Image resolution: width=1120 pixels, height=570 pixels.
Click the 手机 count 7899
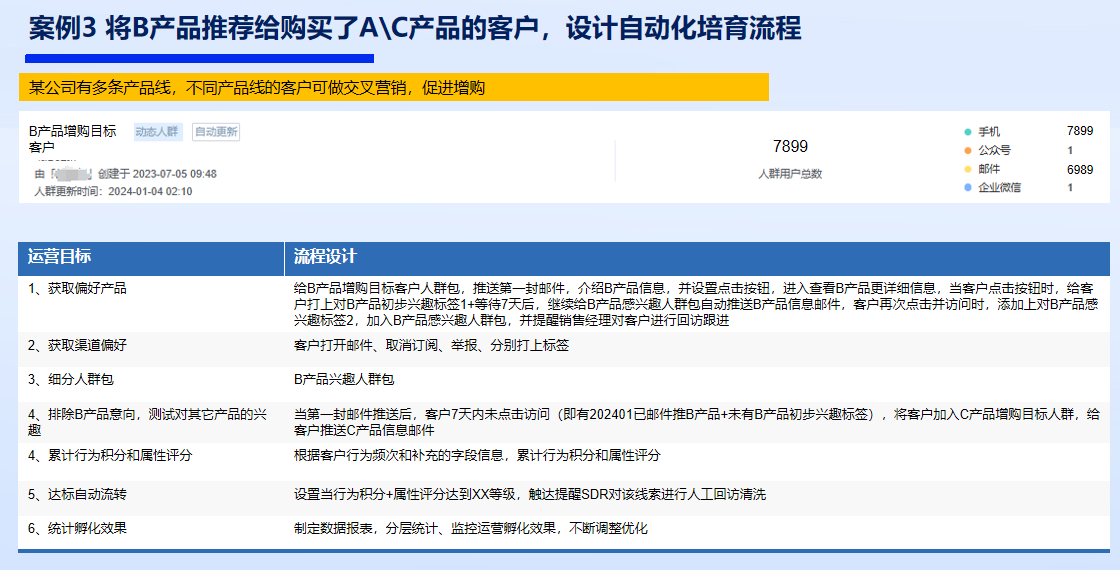point(1079,131)
